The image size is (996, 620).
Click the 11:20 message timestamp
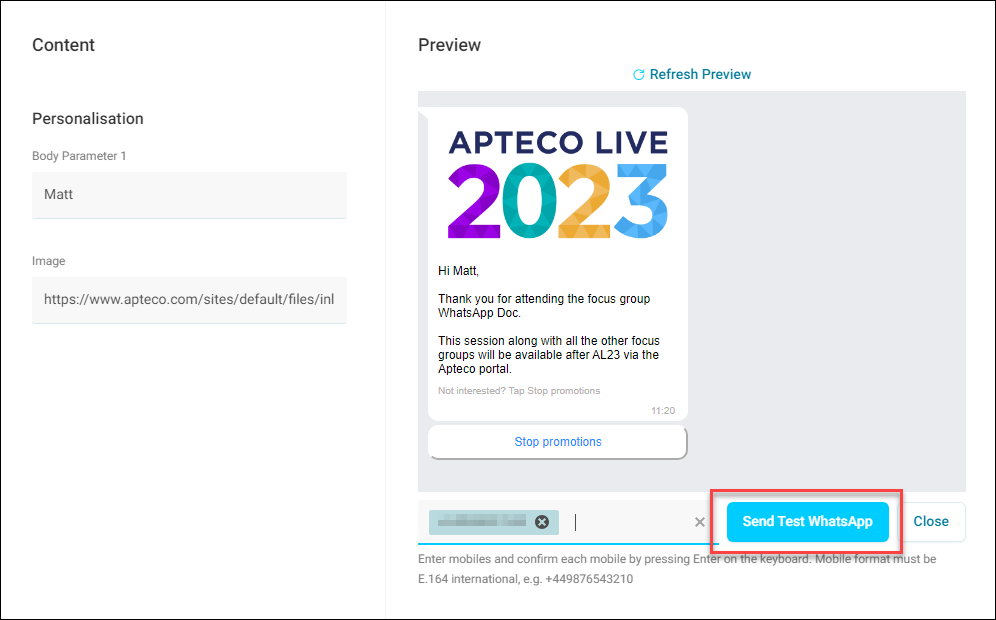click(663, 410)
